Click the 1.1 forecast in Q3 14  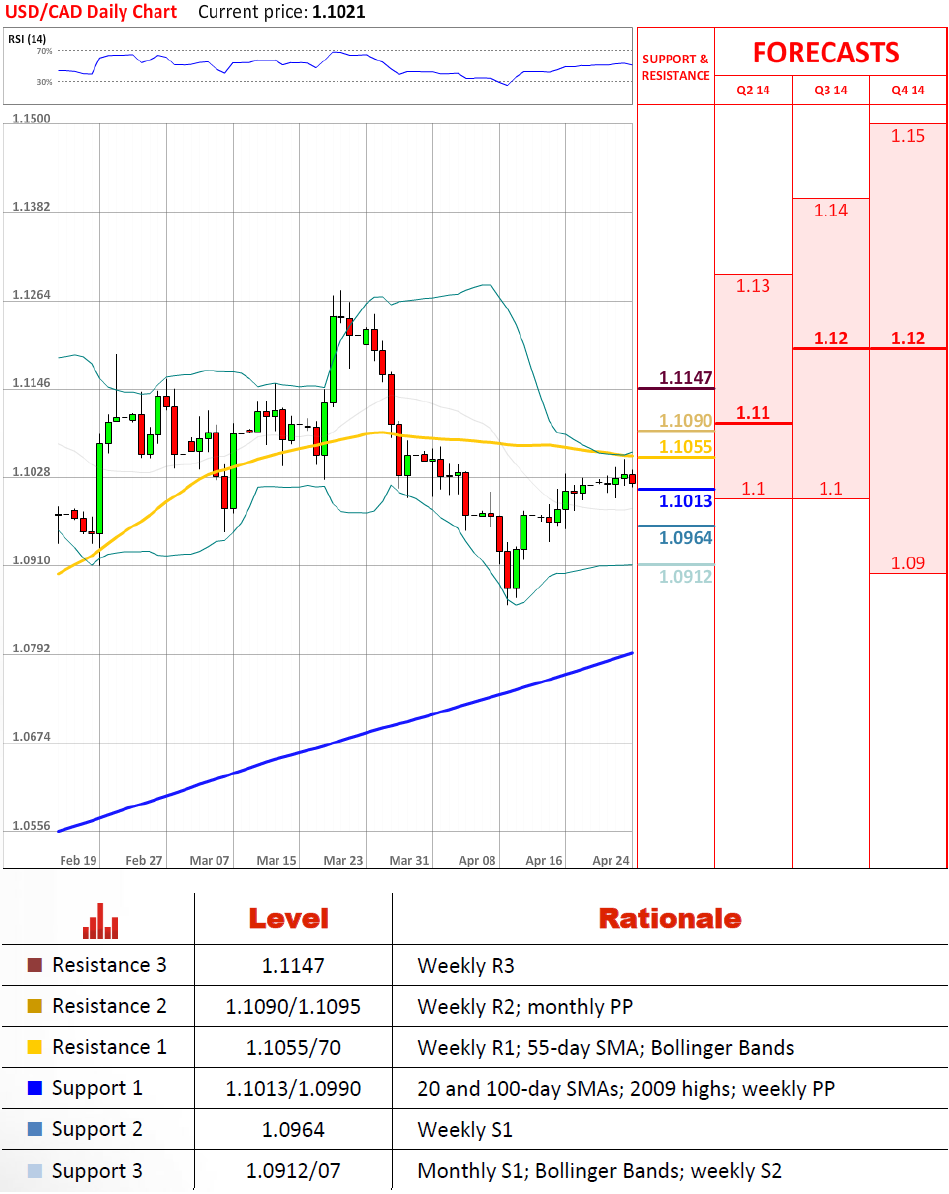(831, 489)
